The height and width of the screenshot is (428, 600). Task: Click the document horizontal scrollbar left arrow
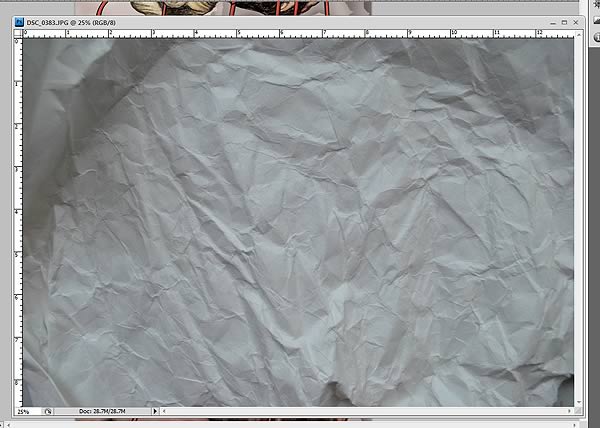tap(164, 412)
